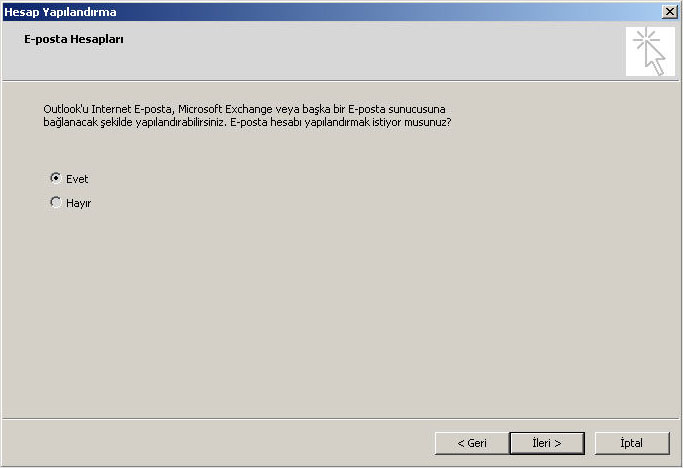Click the Hesap Yapılandırma title bar

331,12
